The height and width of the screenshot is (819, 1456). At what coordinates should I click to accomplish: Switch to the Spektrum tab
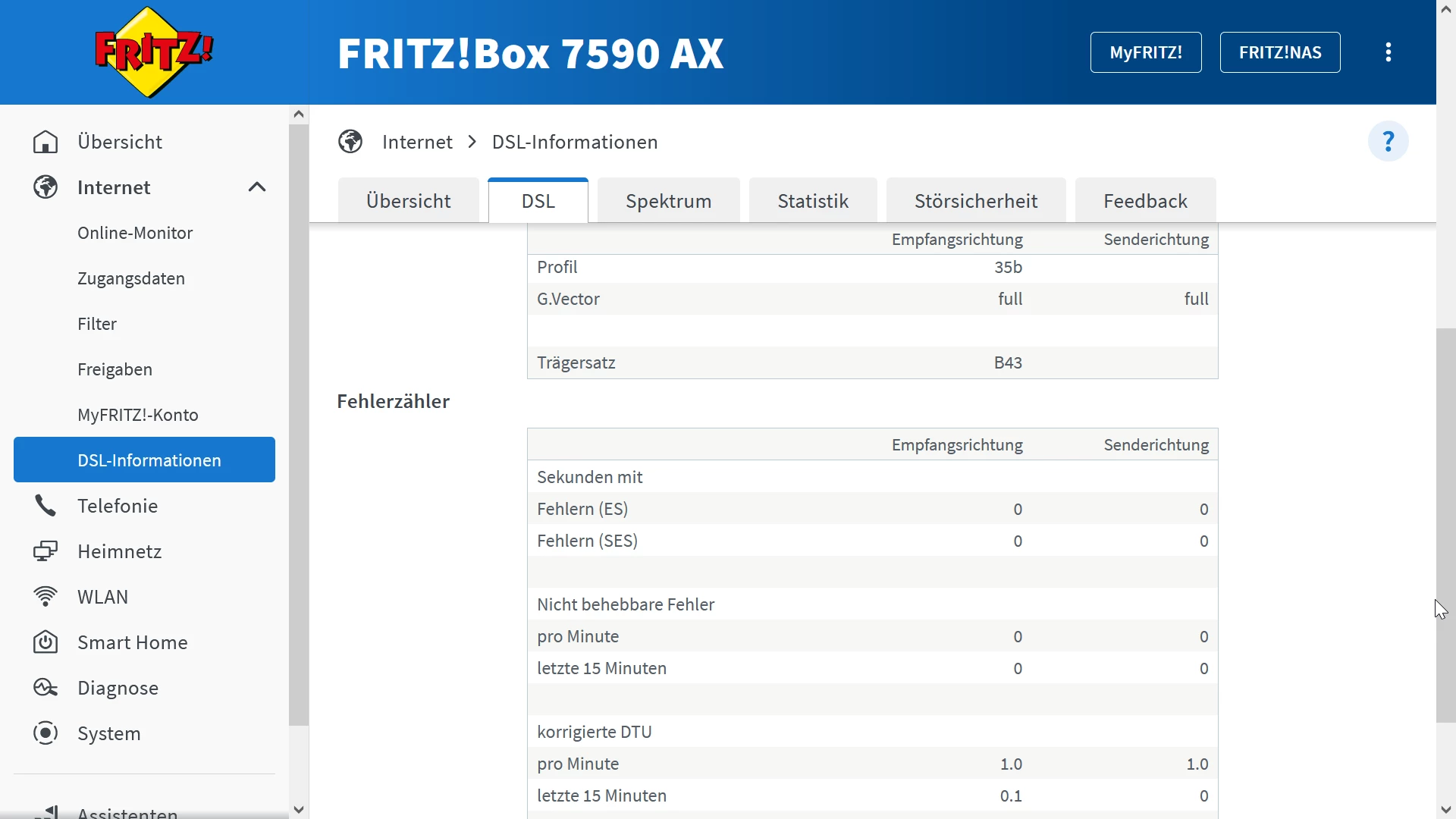(668, 201)
